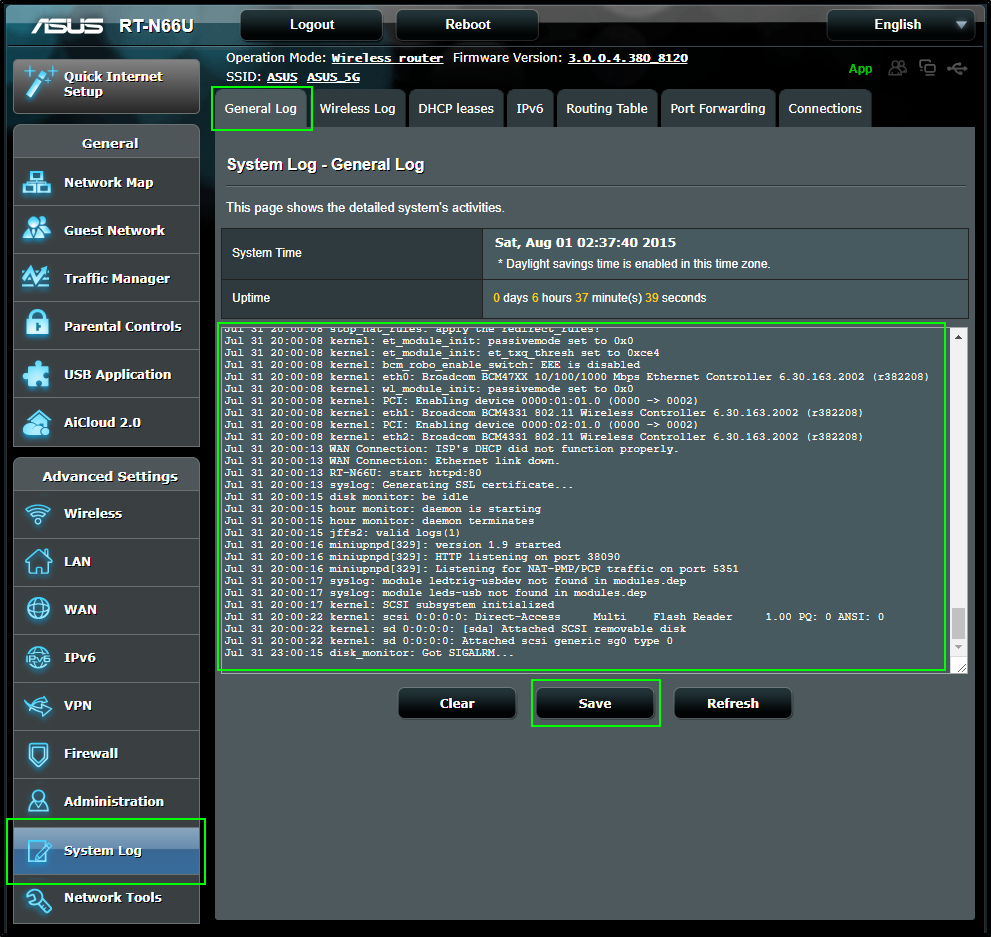Click the ASUS_5G SSID link
Viewport: 991px width, 937px height.
333,77
